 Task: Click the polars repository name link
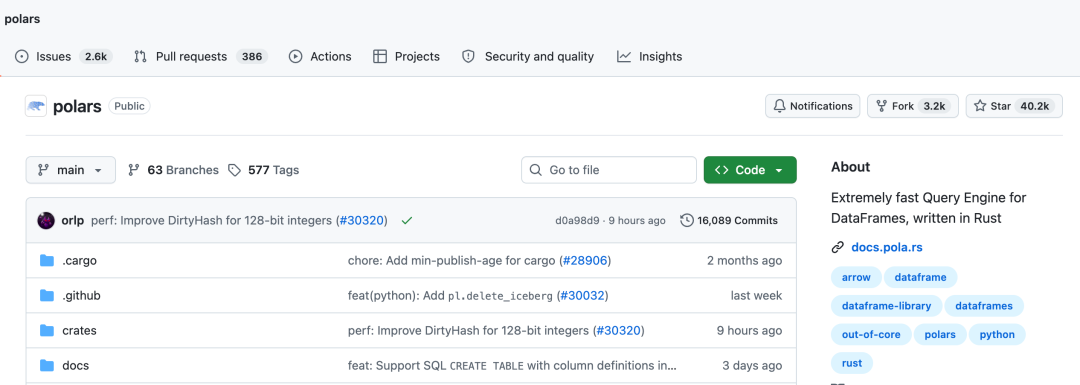click(x=77, y=106)
